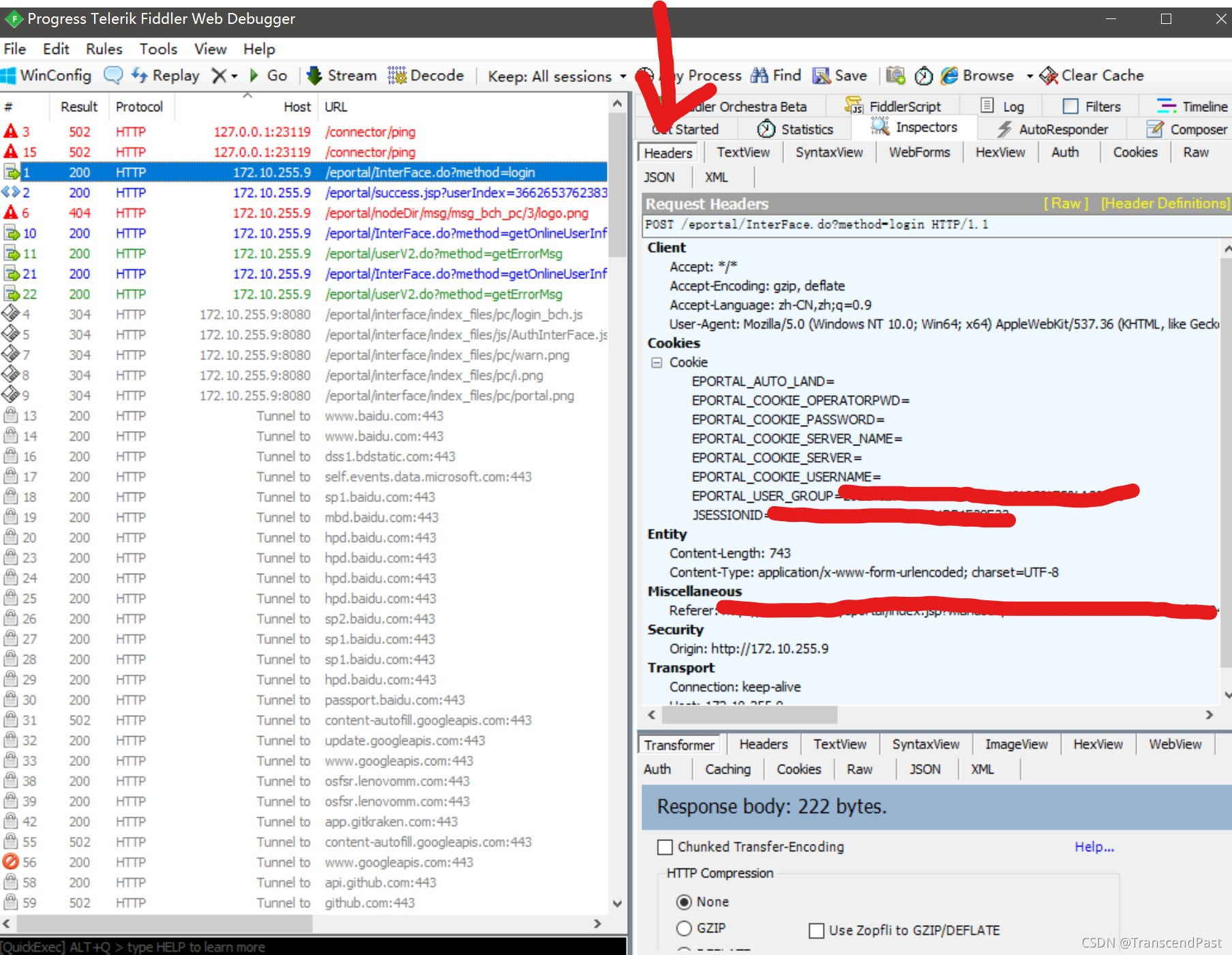Switch to the Inspectors tab

(914, 127)
